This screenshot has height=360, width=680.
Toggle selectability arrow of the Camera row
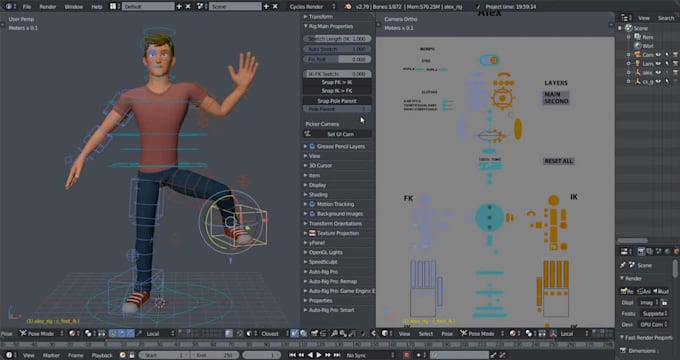point(667,55)
